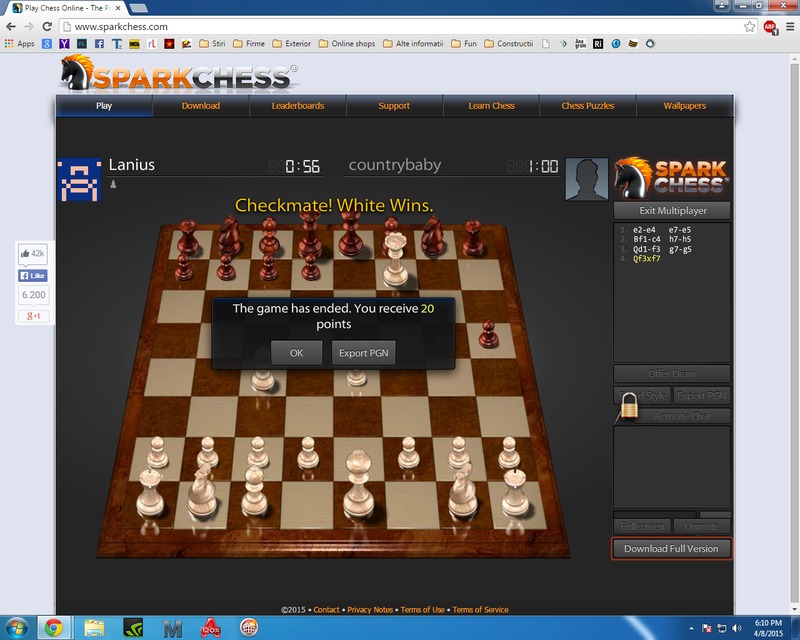Open the IMDb bookmark icon
The image size is (800, 640).
click(x=134, y=44)
